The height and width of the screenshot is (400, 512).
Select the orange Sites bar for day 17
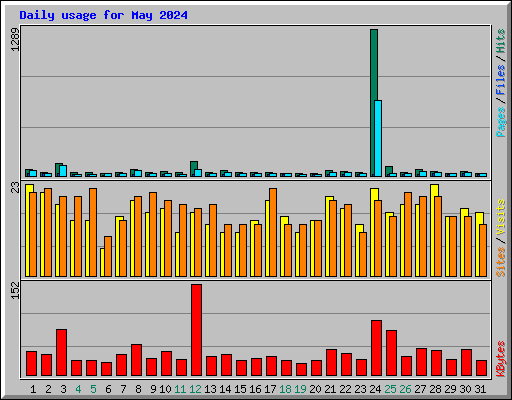click(x=273, y=232)
